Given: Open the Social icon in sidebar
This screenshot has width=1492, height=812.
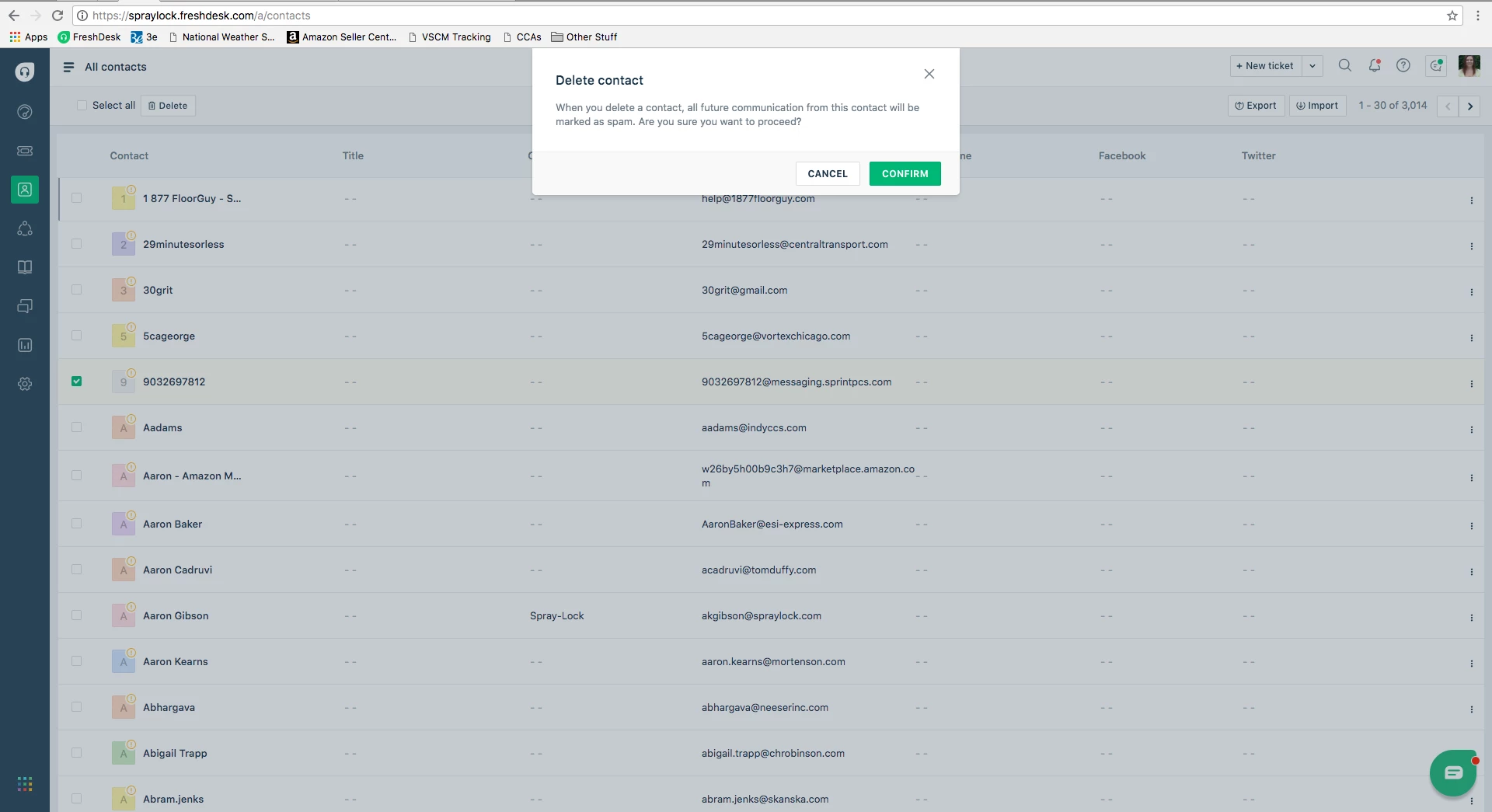Looking at the screenshot, I should [x=25, y=228].
